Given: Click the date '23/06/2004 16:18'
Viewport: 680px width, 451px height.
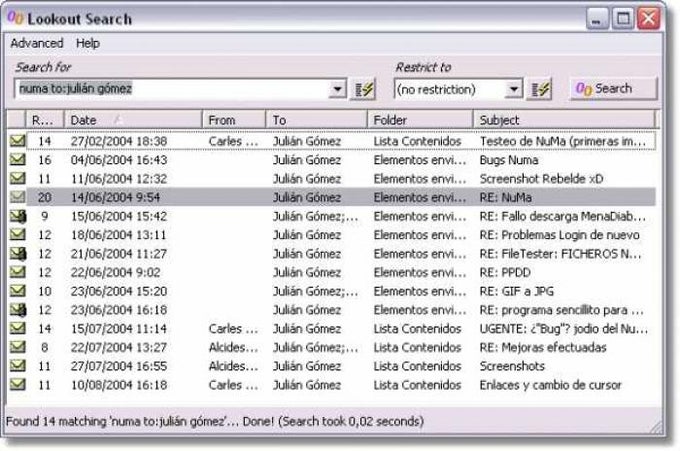Looking at the screenshot, I should [119, 310].
